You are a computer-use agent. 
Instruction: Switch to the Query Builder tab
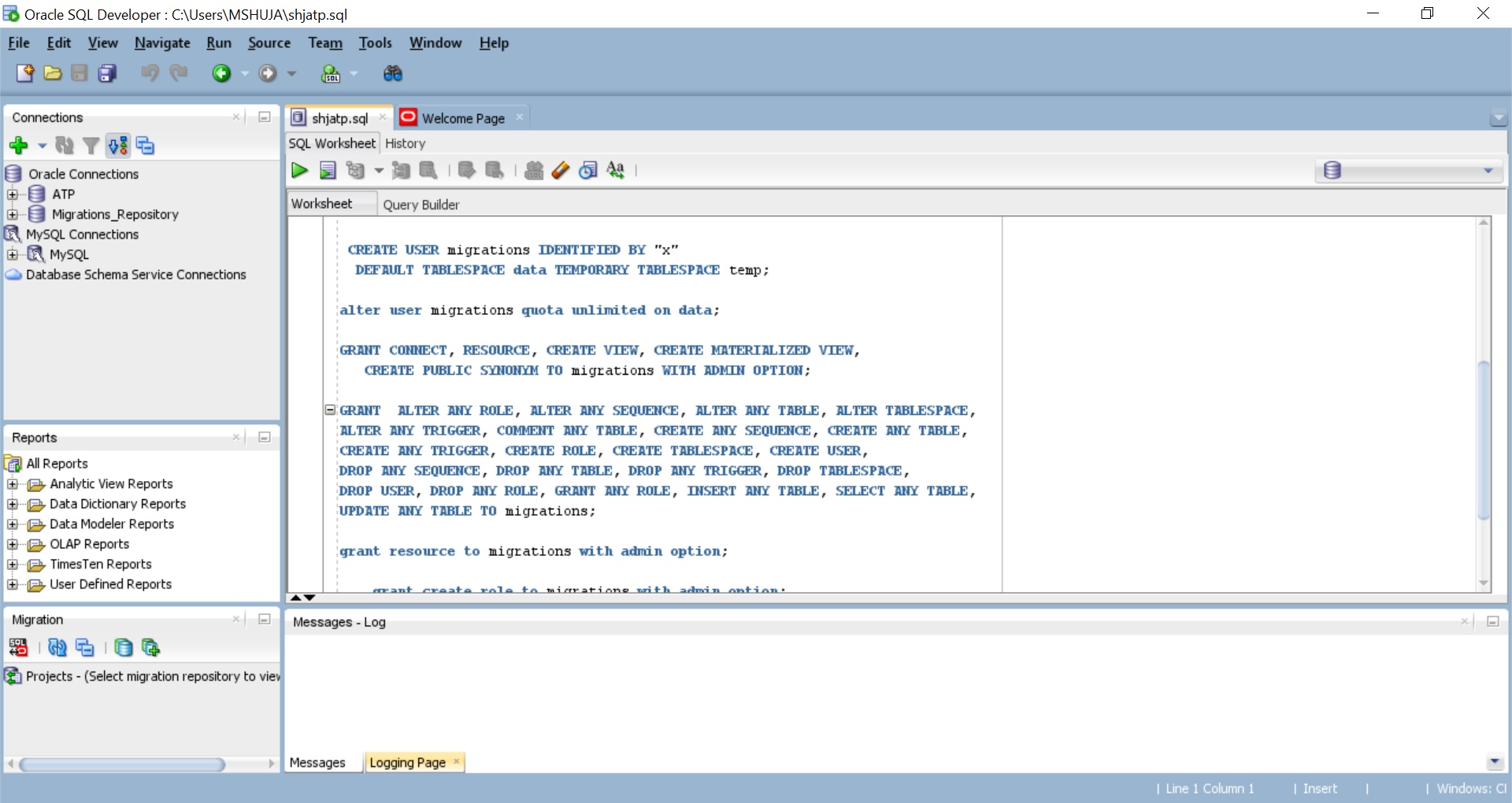(x=421, y=204)
